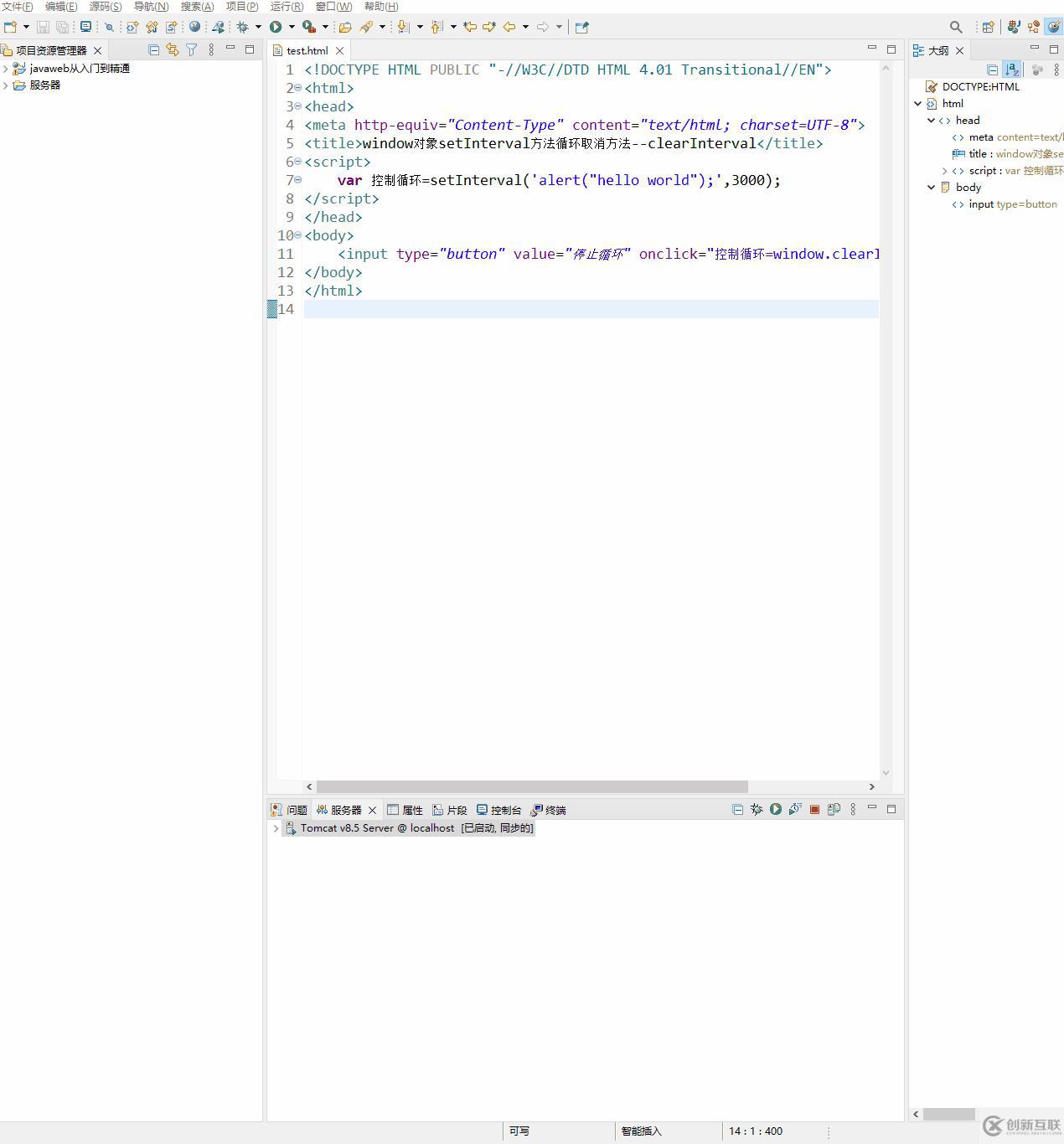
Task: Open the 运行(R) menu
Action: 287,7
